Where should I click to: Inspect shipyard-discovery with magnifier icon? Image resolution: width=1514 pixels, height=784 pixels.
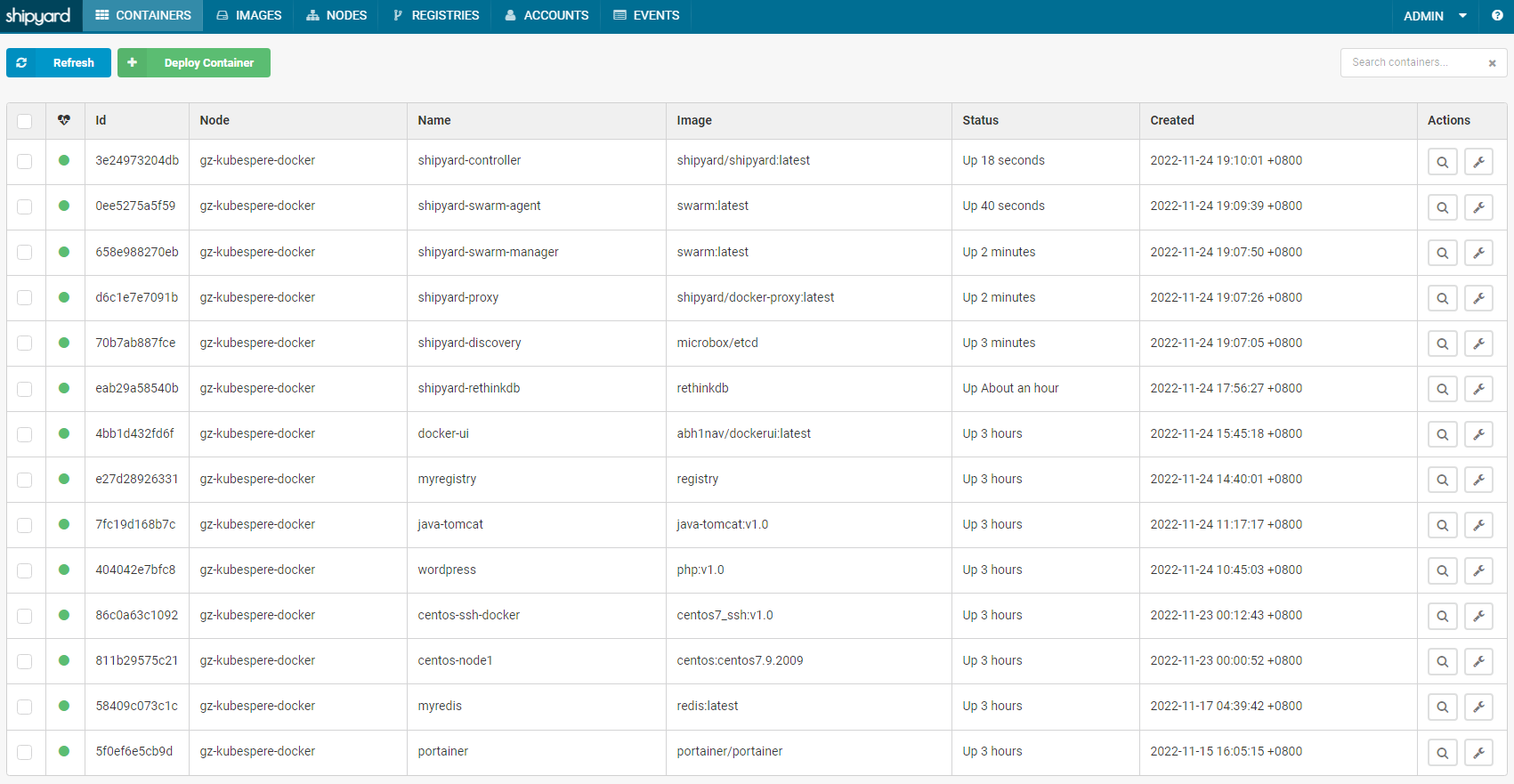[x=1442, y=344]
